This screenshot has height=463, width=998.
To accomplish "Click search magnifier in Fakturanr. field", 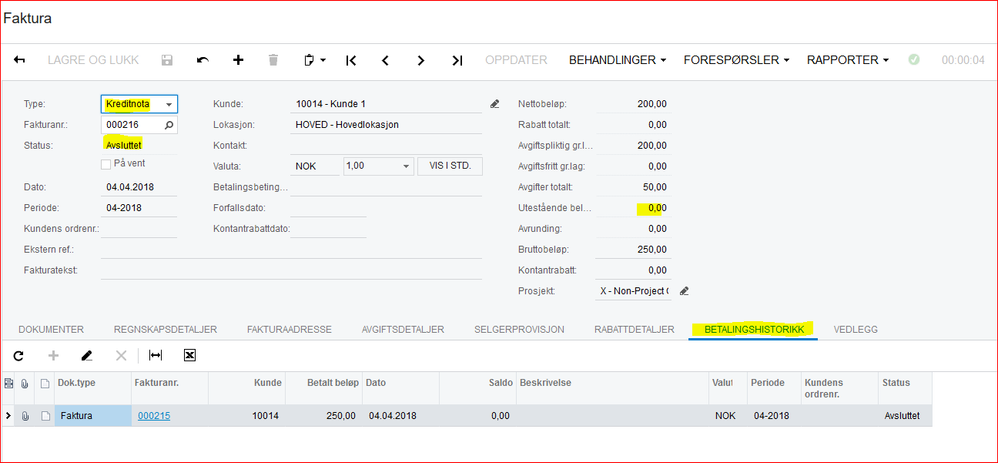I will point(169,125).
